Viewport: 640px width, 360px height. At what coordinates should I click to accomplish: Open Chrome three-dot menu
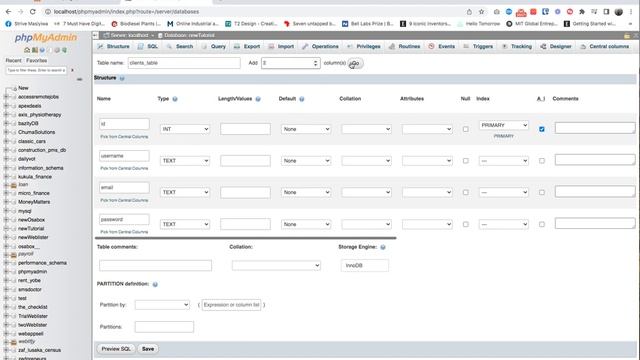tap(631, 12)
